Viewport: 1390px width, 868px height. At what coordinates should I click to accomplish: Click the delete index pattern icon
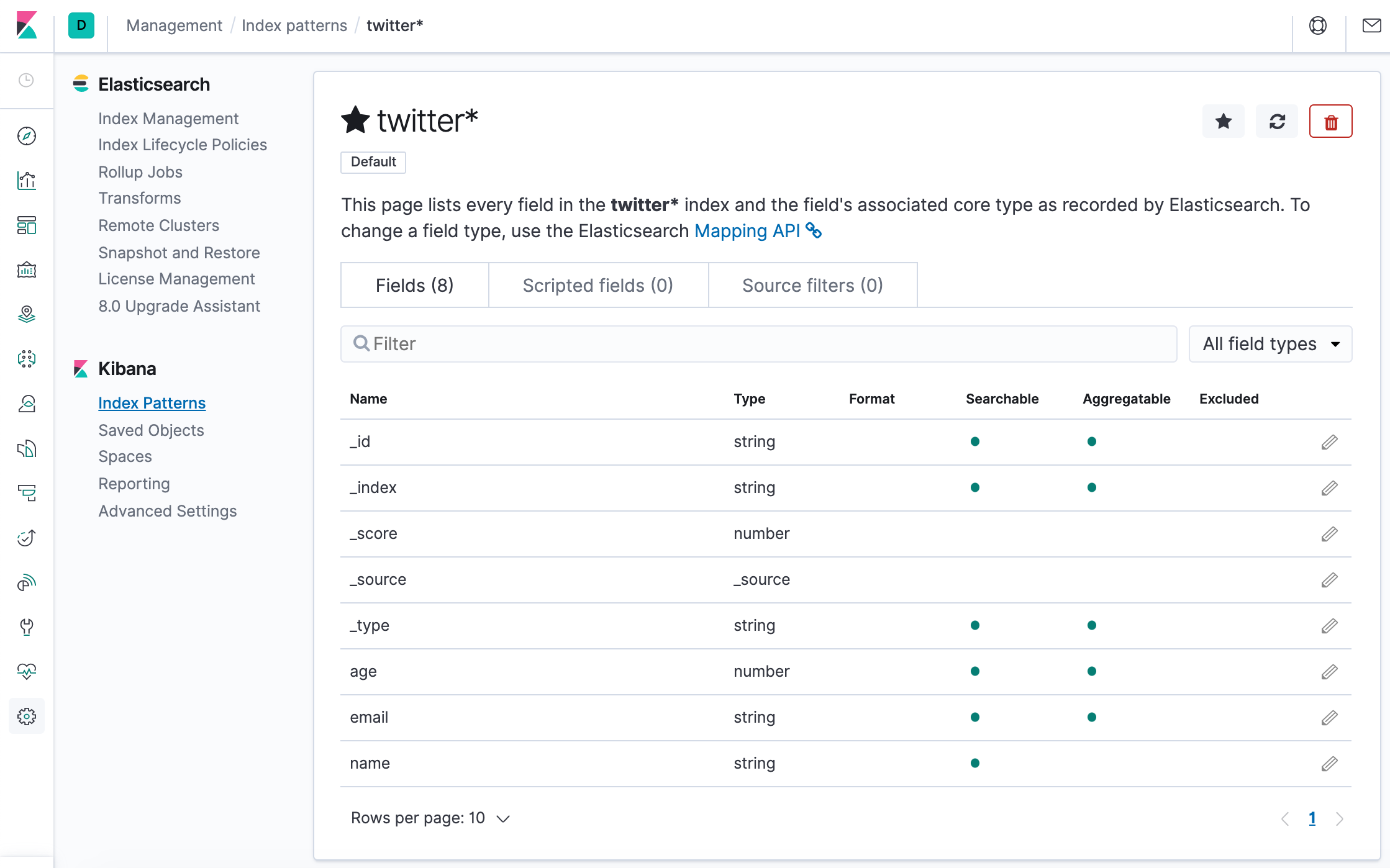pyautogui.click(x=1330, y=121)
